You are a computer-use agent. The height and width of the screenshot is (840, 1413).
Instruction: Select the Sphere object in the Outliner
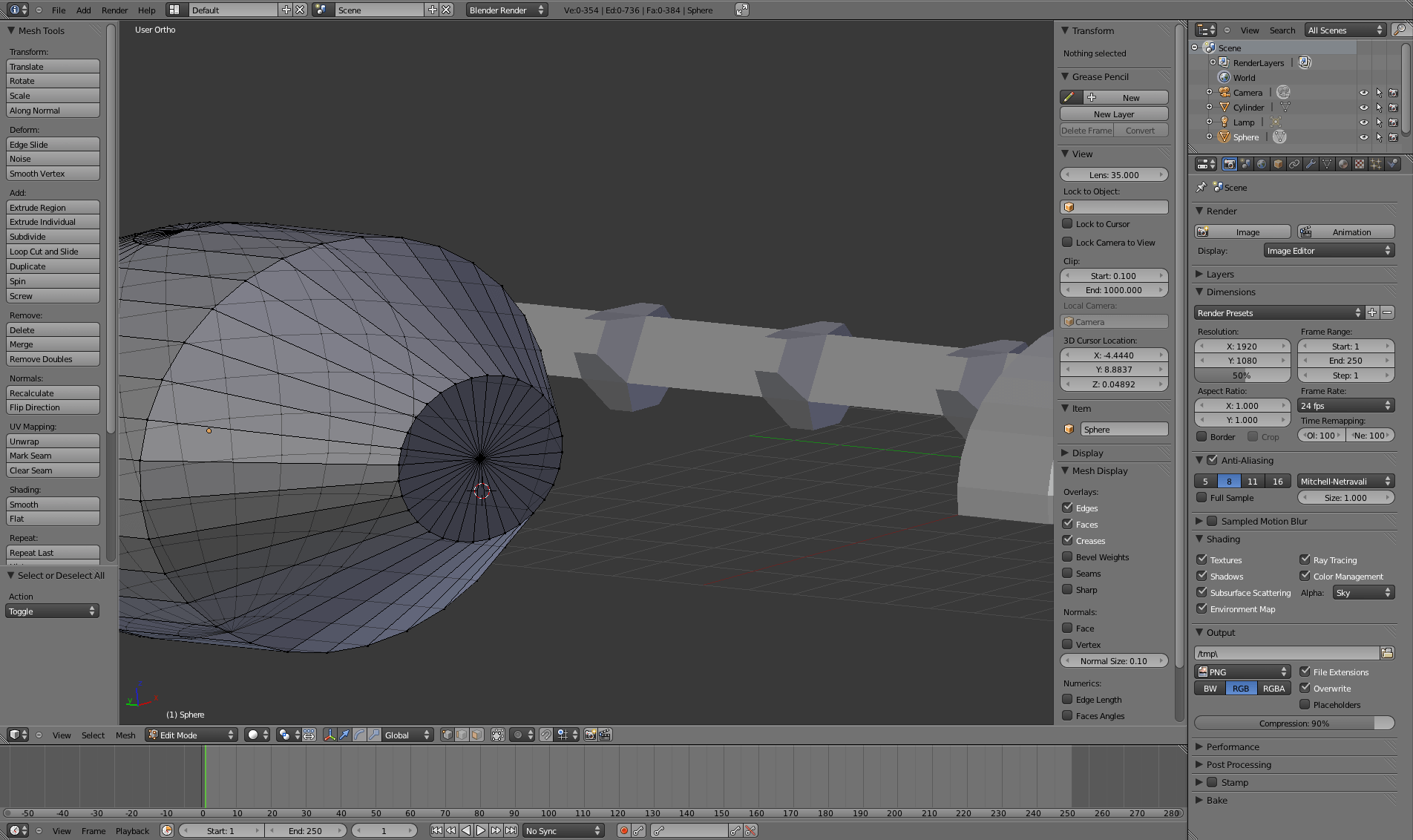coord(1245,137)
